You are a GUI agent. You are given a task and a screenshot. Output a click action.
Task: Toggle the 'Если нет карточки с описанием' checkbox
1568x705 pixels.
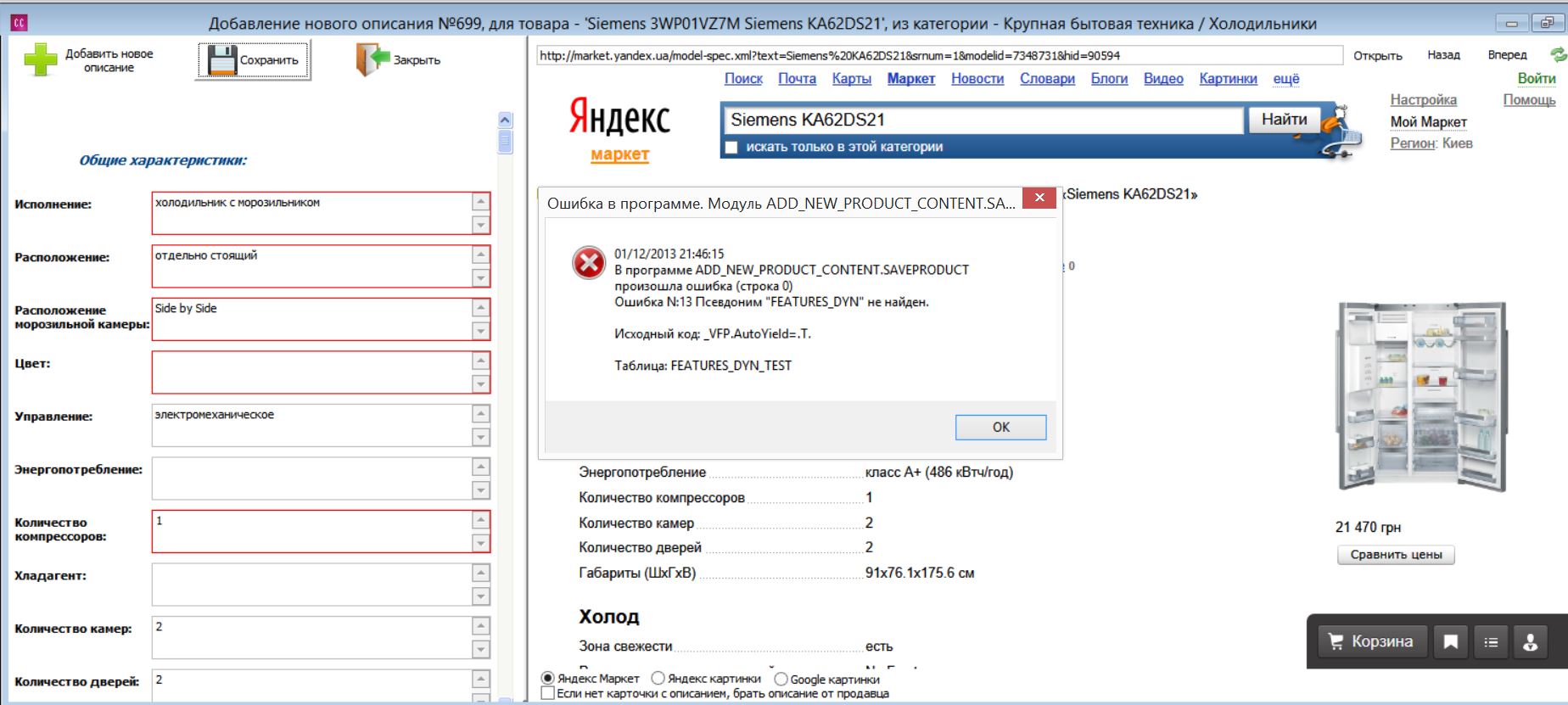pyautogui.click(x=548, y=693)
